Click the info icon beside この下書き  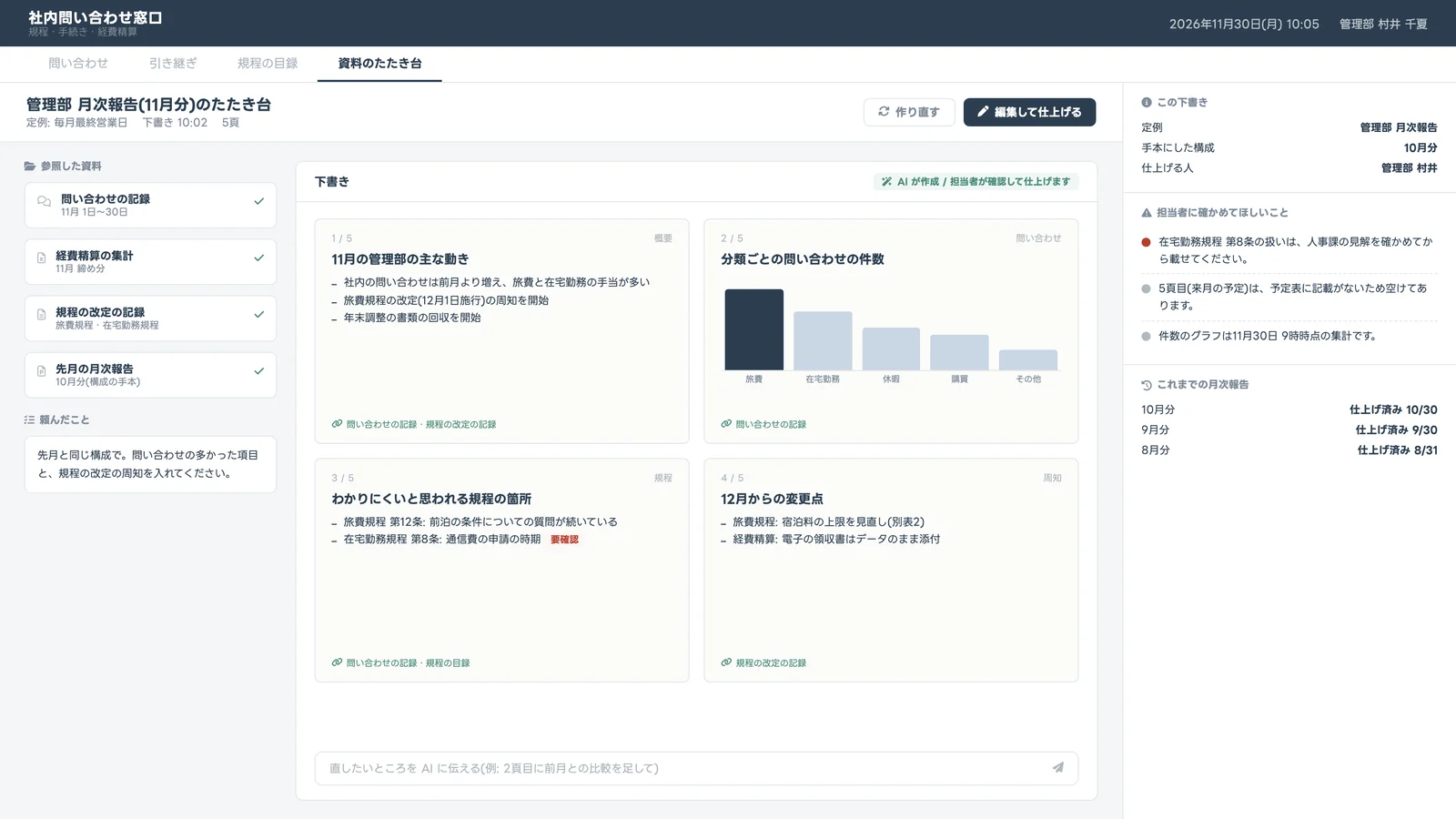(x=1147, y=103)
